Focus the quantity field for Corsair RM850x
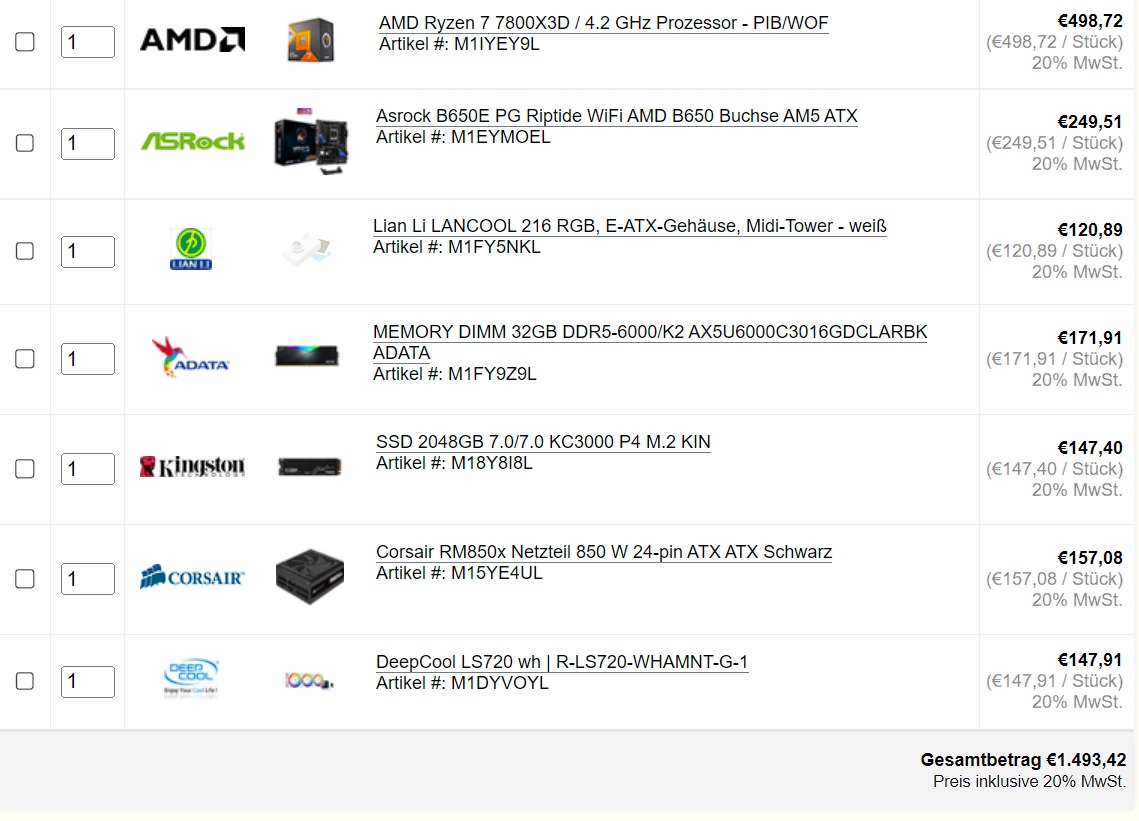 (88, 579)
